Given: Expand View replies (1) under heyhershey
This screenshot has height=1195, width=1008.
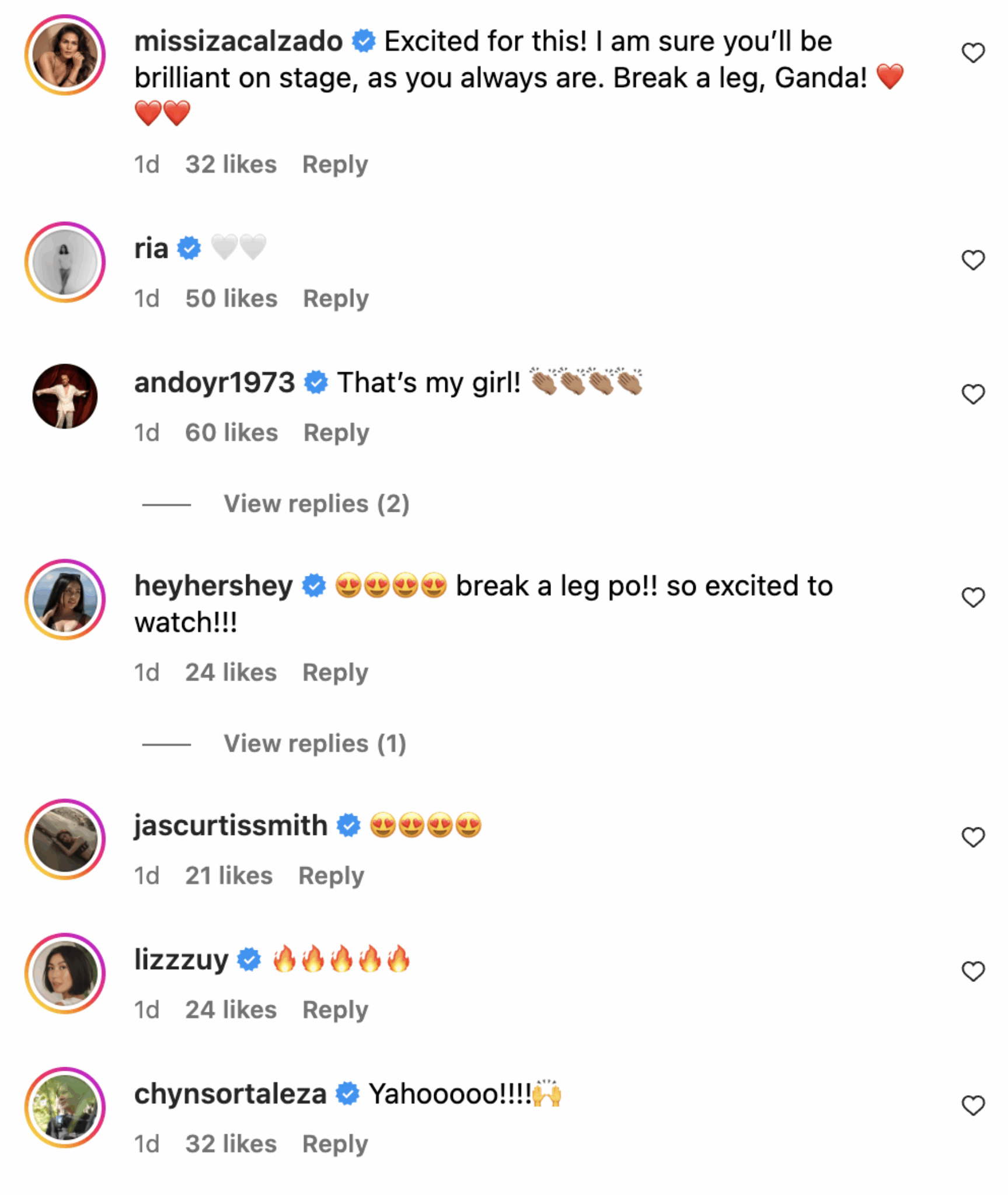Looking at the screenshot, I should [315, 743].
